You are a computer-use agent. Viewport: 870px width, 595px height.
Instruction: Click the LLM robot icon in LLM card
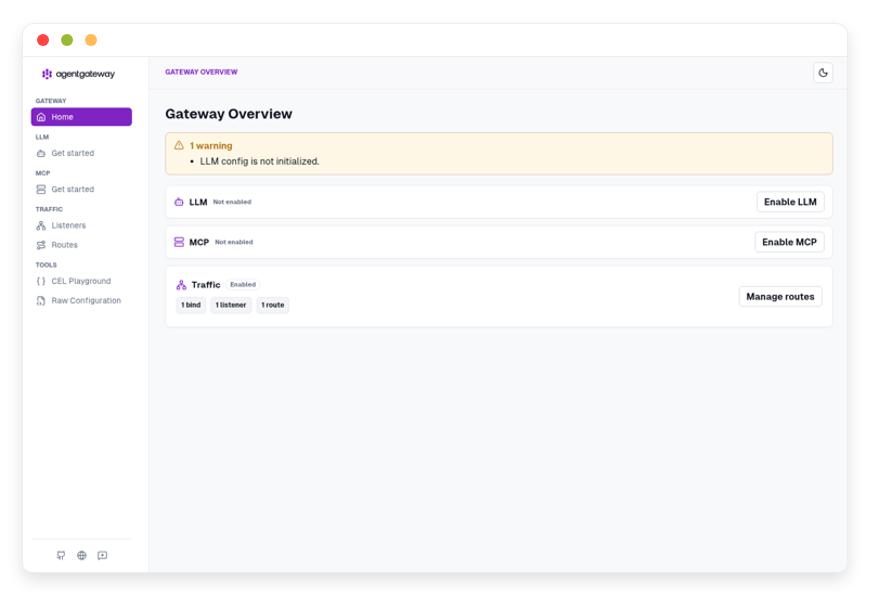179,202
